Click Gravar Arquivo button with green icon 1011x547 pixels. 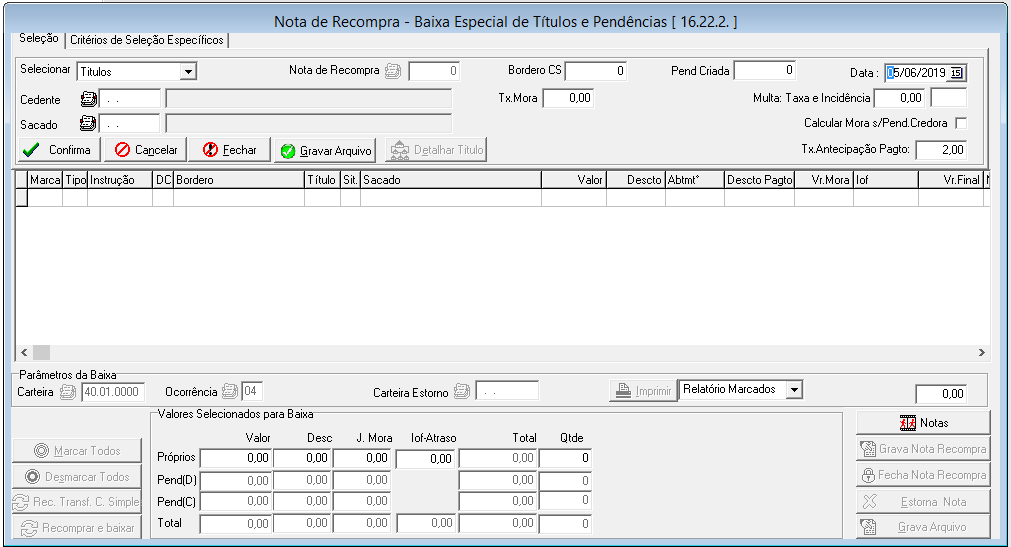pos(325,151)
